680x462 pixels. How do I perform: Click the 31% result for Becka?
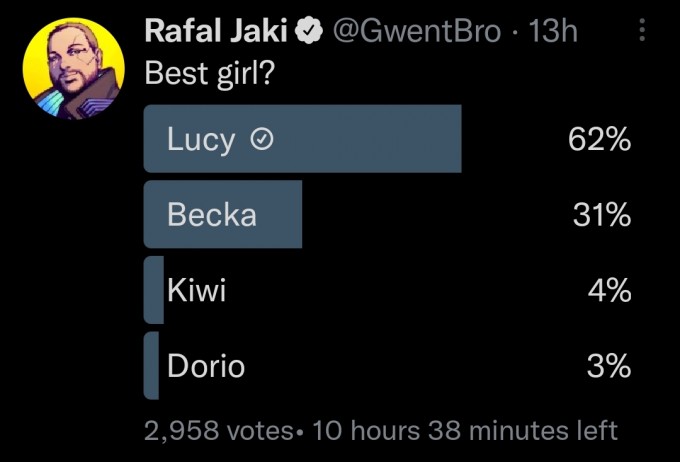[602, 215]
